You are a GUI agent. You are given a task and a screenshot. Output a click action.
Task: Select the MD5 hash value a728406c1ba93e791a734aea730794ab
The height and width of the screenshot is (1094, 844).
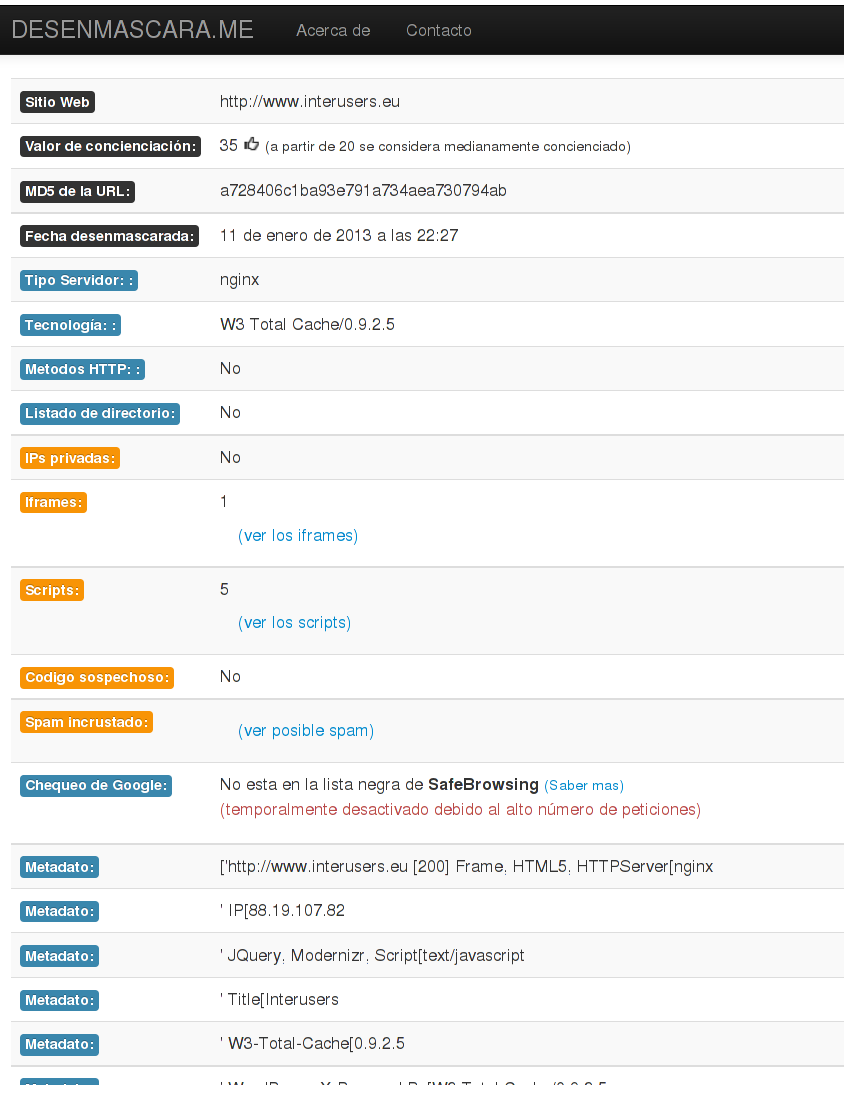(363, 190)
